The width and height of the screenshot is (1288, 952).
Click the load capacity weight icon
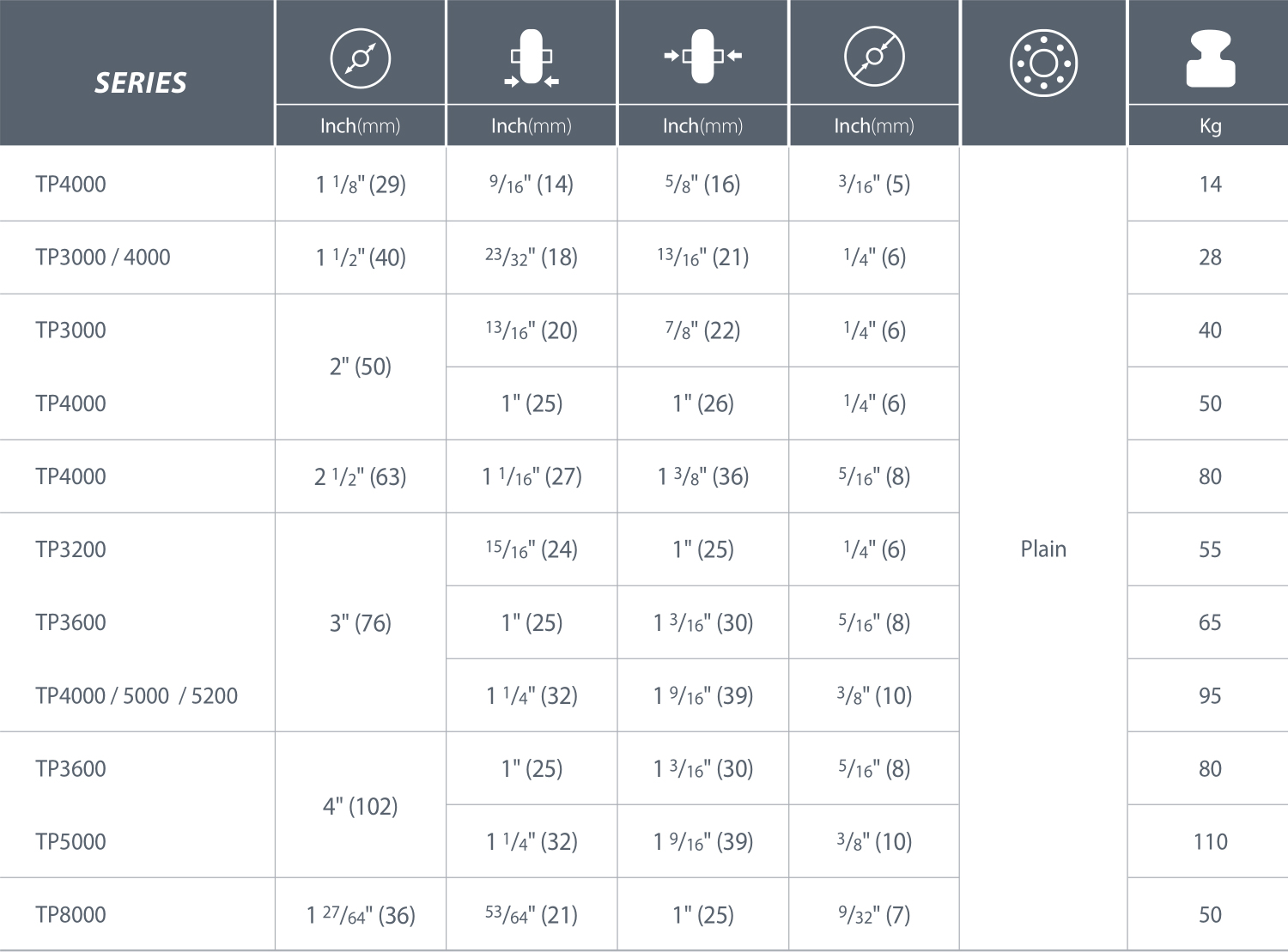(x=1211, y=58)
